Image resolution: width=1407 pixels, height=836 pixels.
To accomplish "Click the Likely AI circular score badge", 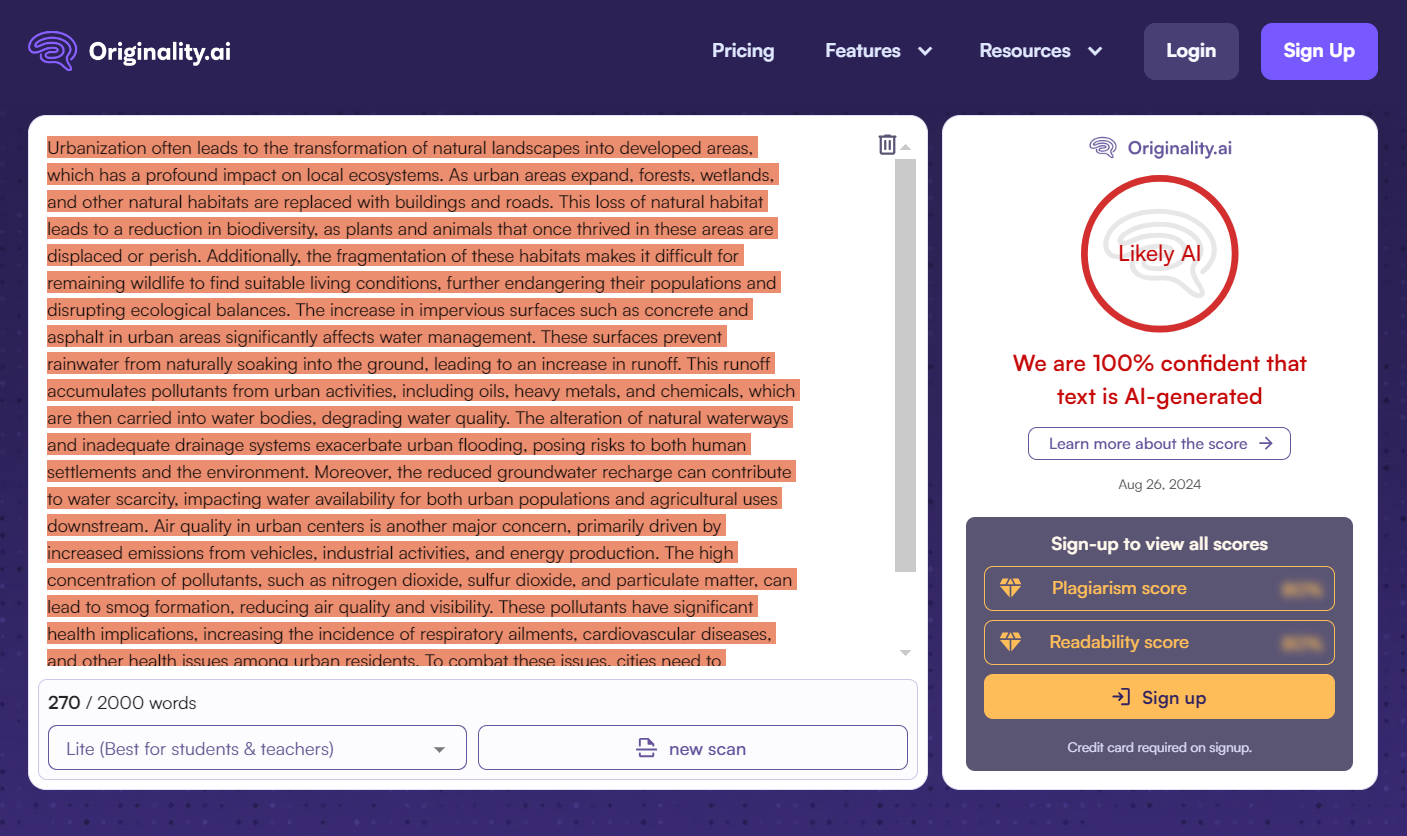I will (1159, 253).
